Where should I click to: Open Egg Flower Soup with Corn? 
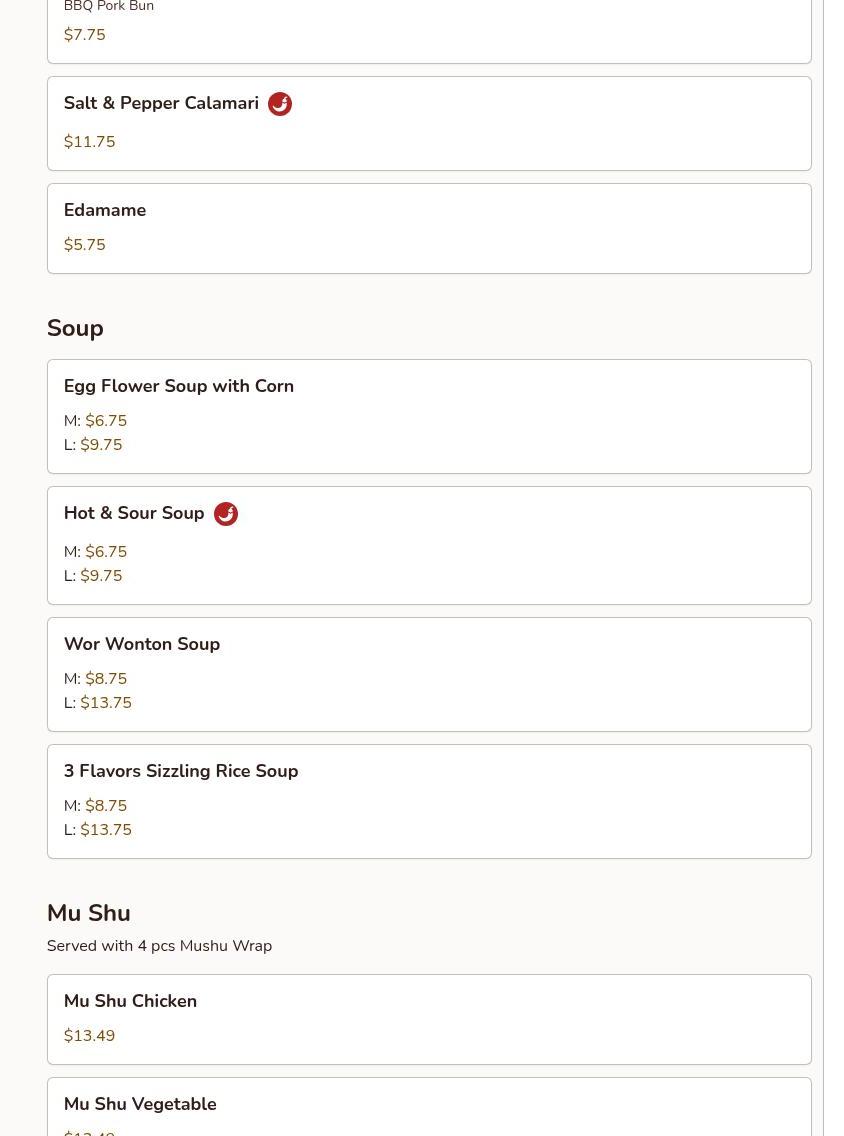(x=179, y=386)
